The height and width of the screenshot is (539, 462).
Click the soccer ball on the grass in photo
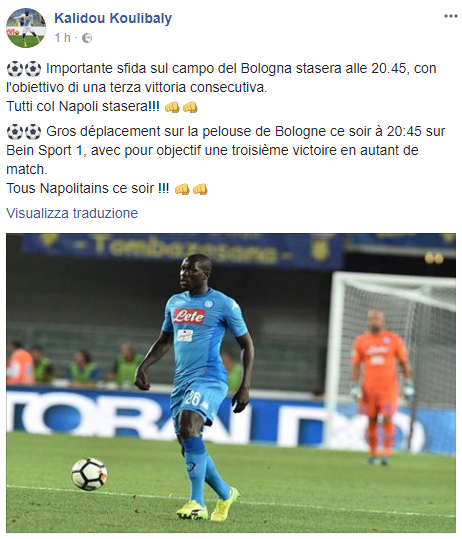[x=89, y=474]
